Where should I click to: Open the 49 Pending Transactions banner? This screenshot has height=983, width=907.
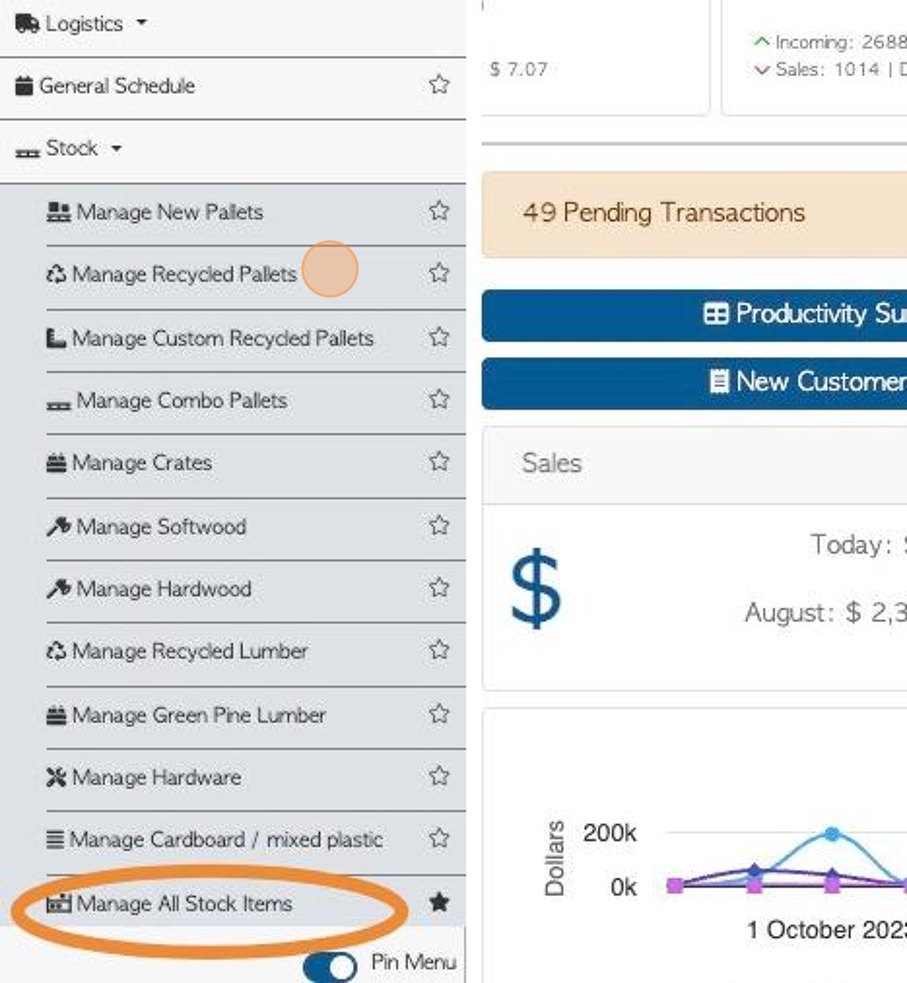tap(695, 213)
